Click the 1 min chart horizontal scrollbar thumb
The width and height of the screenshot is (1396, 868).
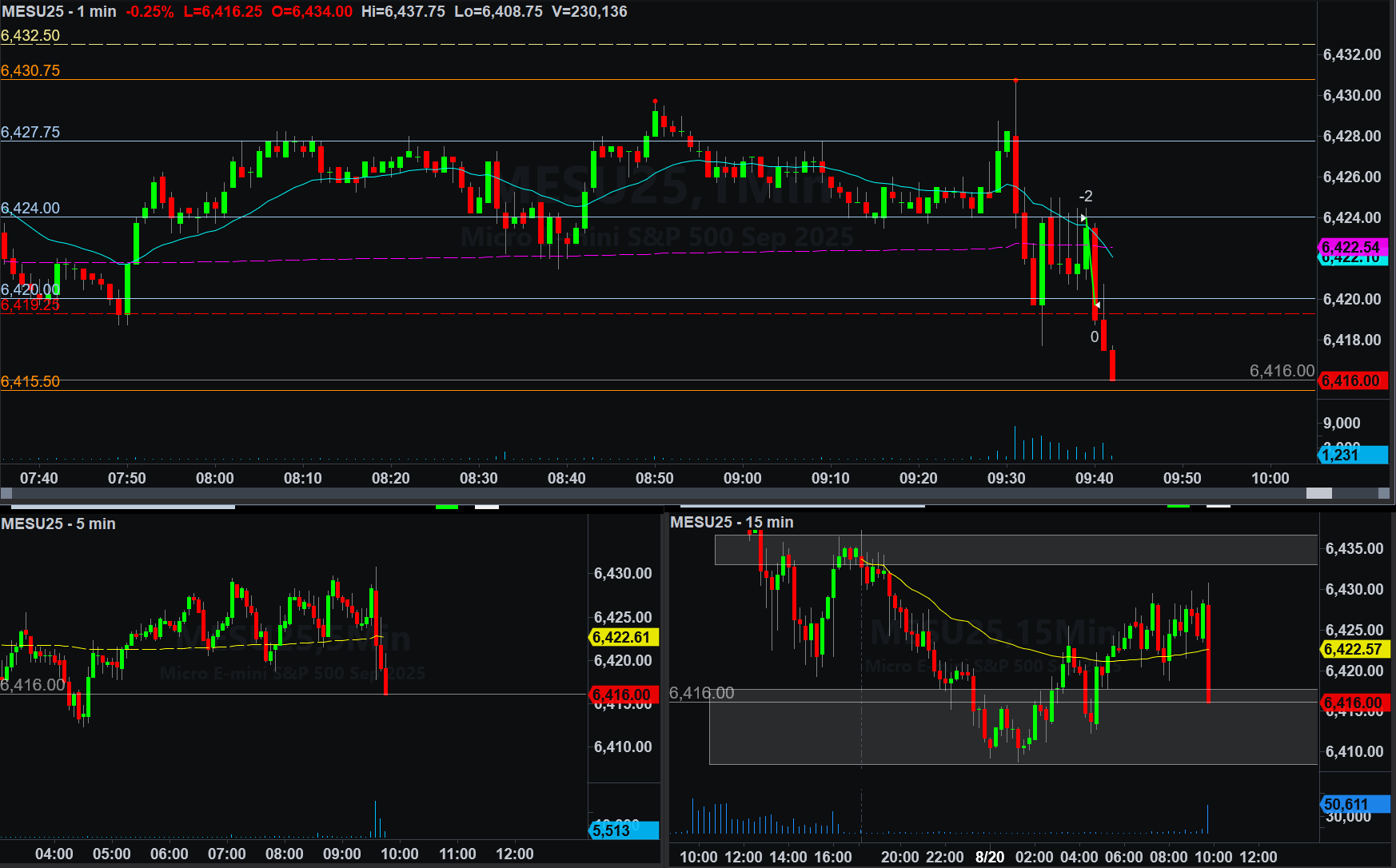click(x=1318, y=493)
